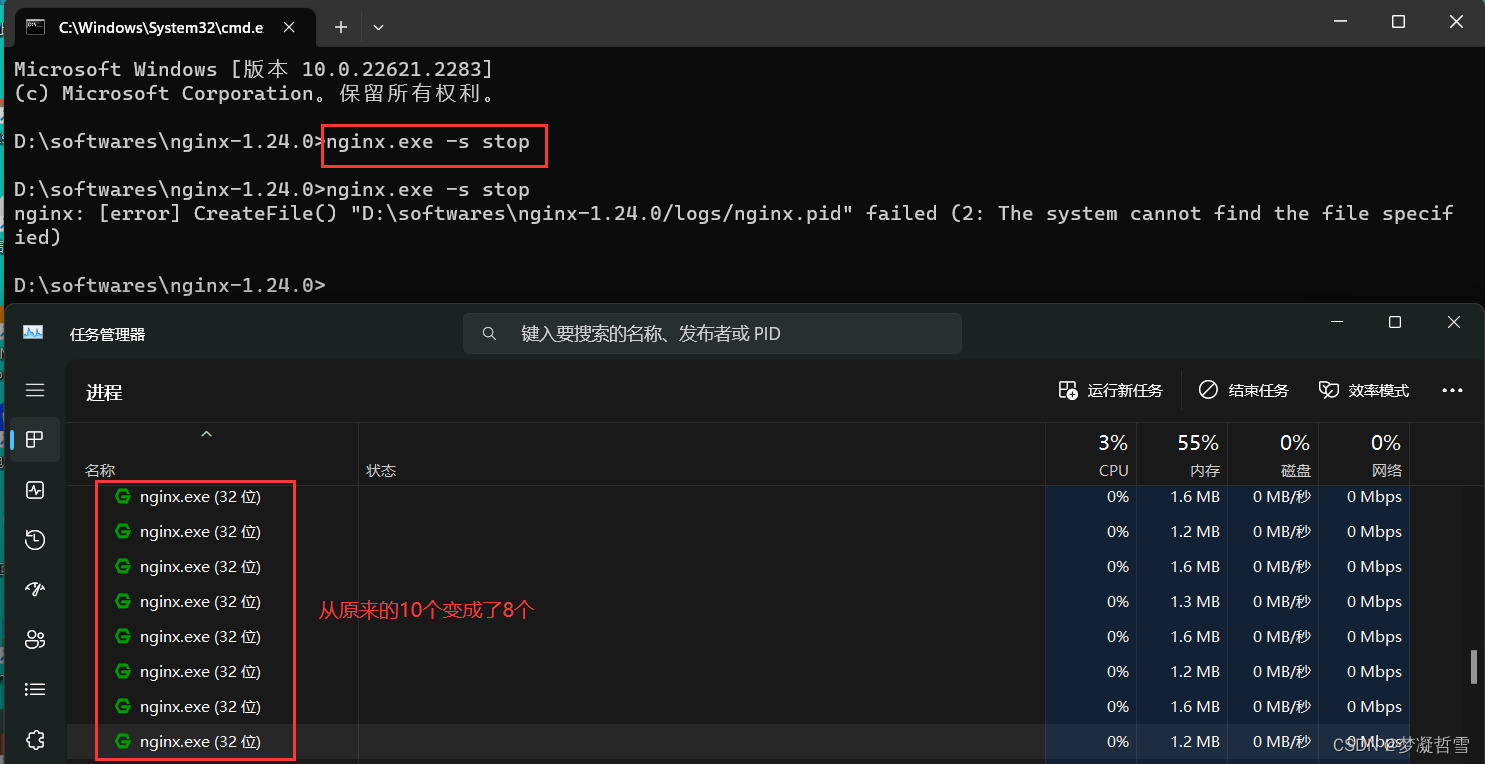This screenshot has height=764, width=1485.
Task: Maximize the cmd terminal window
Action: pos(1398,22)
